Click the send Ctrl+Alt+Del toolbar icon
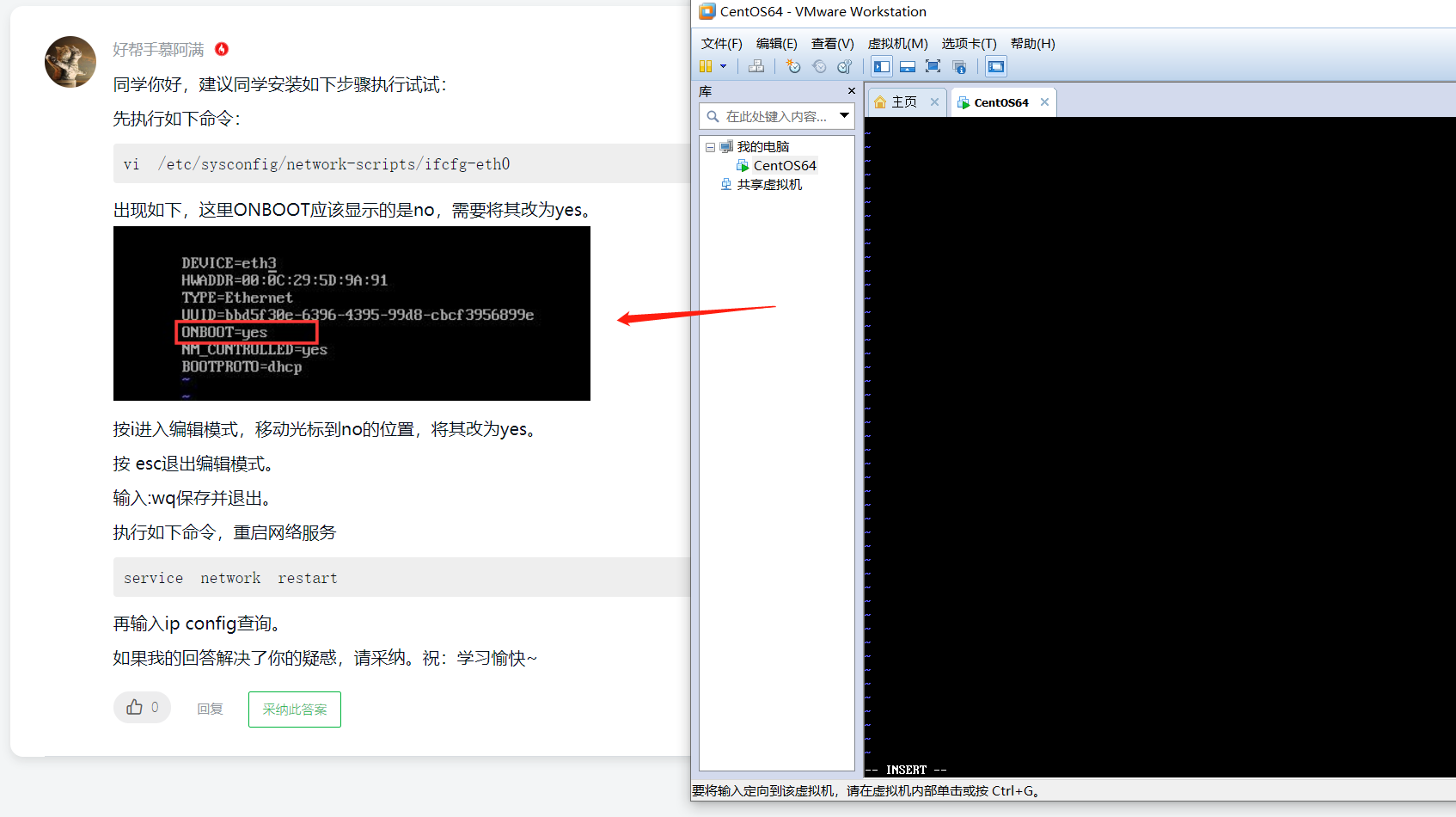Viewport: 1456px width, 817px height. pyautogui.click(x=756, y=66)
